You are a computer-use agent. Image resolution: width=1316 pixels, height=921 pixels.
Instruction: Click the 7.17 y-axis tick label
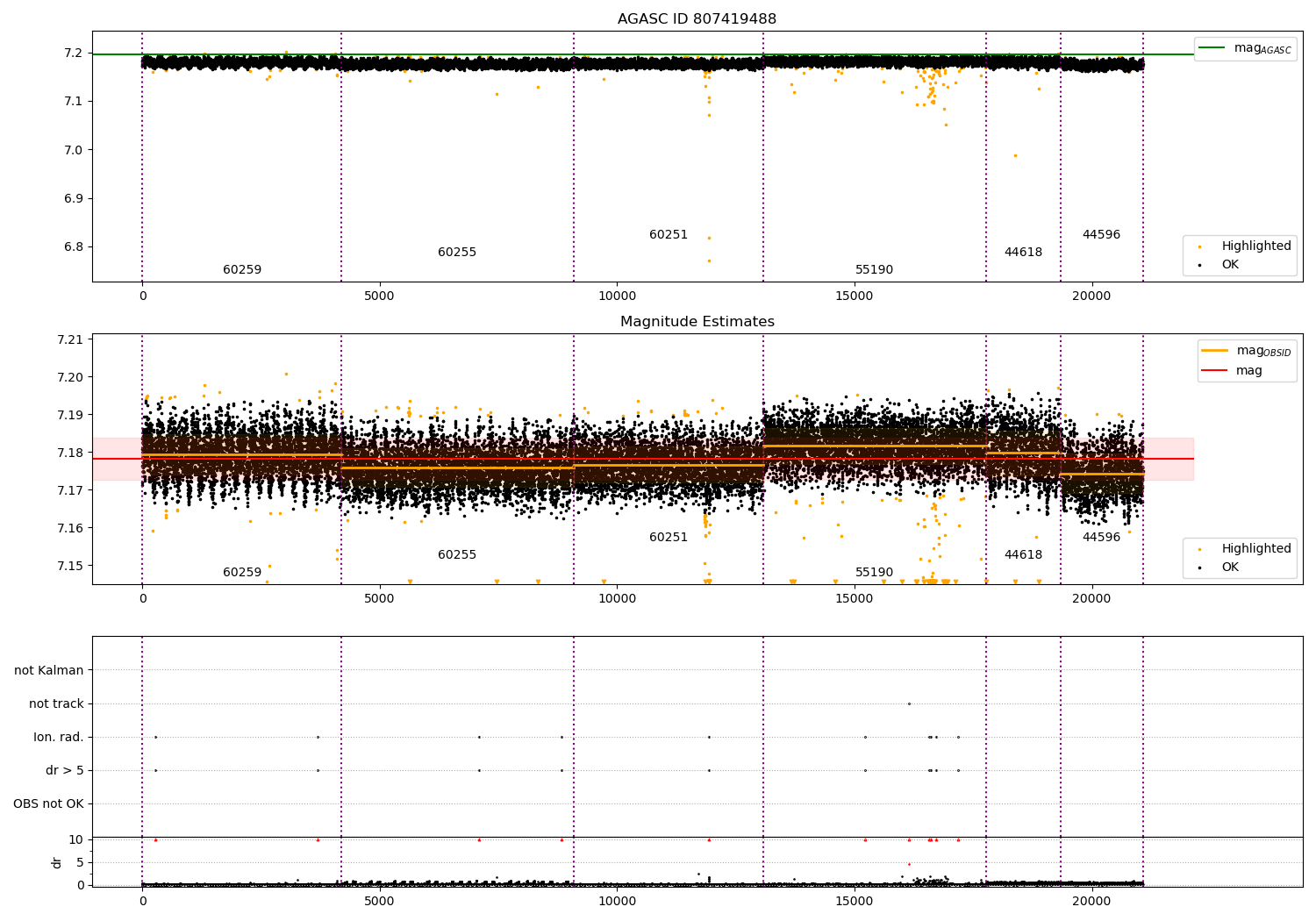coord(69,490)
